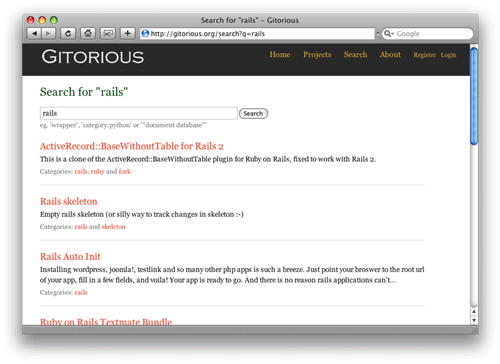Click the scrollbar up arrow
The height and width of the screenshot is (364, 500).
pos(474,312)
